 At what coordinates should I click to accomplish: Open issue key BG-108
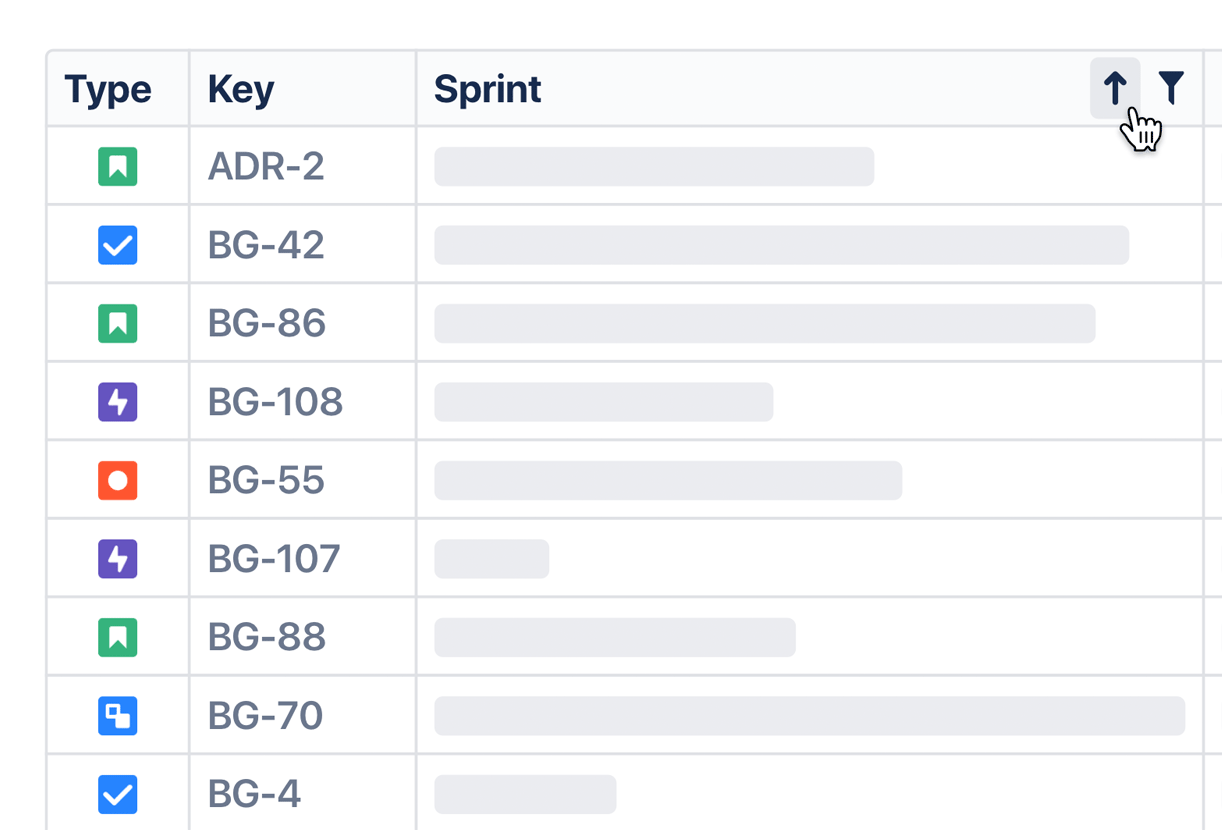click(275, 402)
